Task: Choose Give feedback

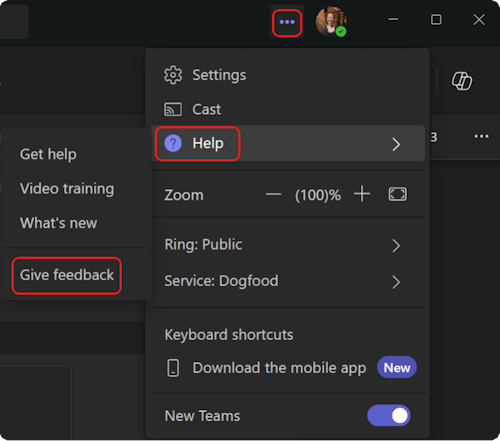Action: pos(67,275)
